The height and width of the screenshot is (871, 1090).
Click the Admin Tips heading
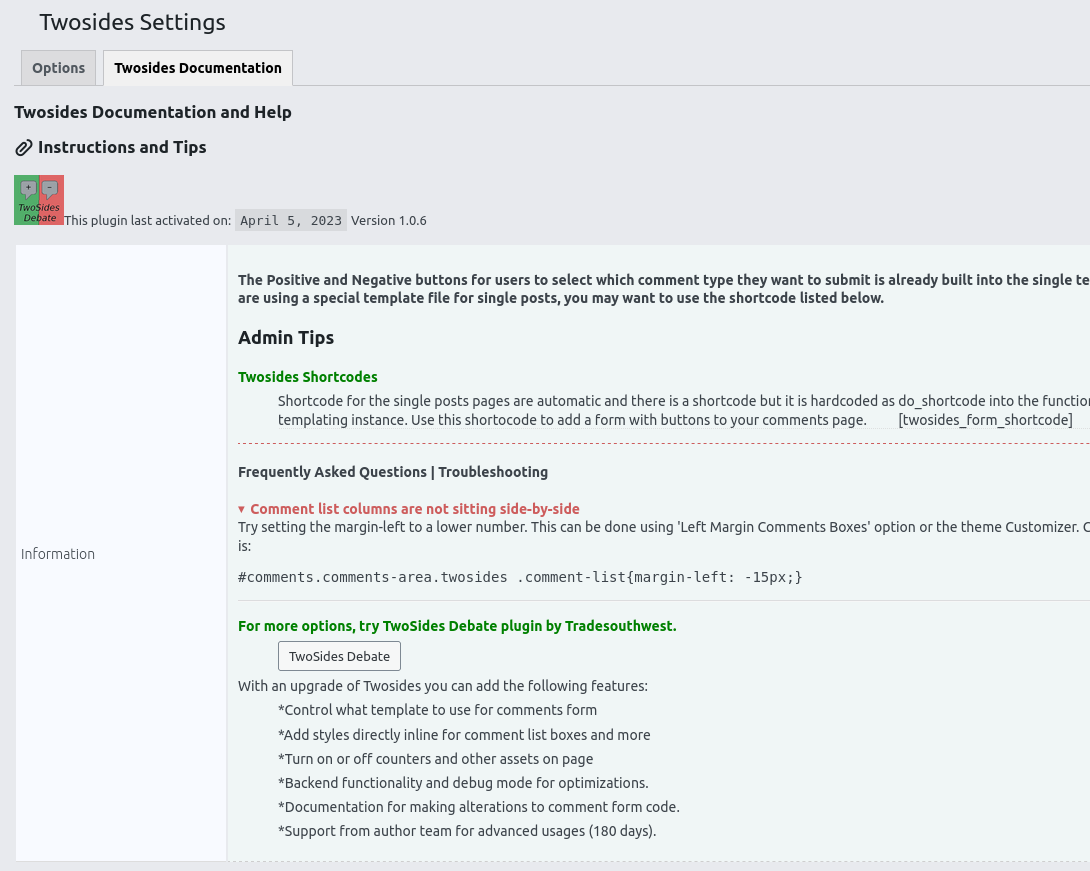click(x=286, y=338)
